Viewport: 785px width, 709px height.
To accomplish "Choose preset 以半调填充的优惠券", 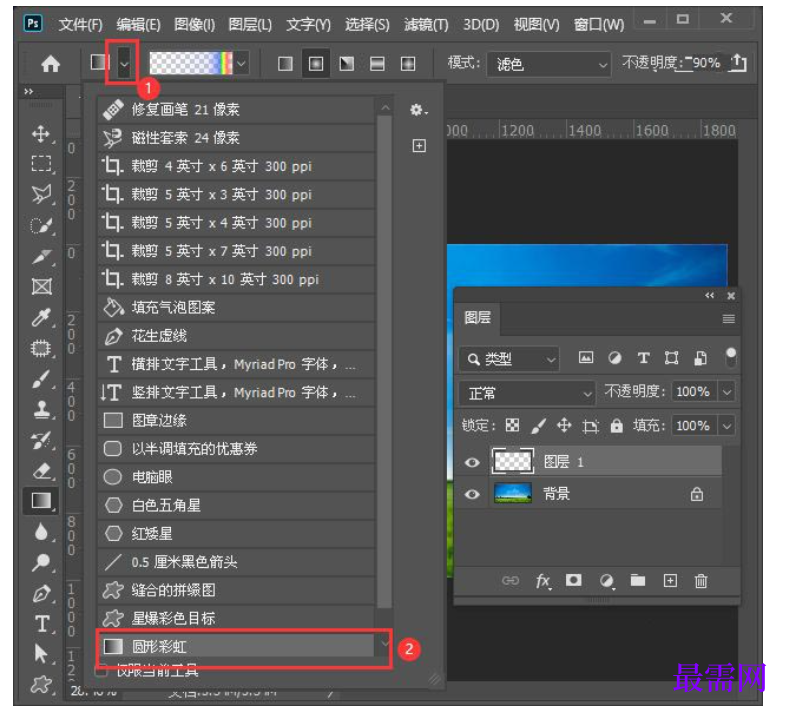I will [236, 449].
